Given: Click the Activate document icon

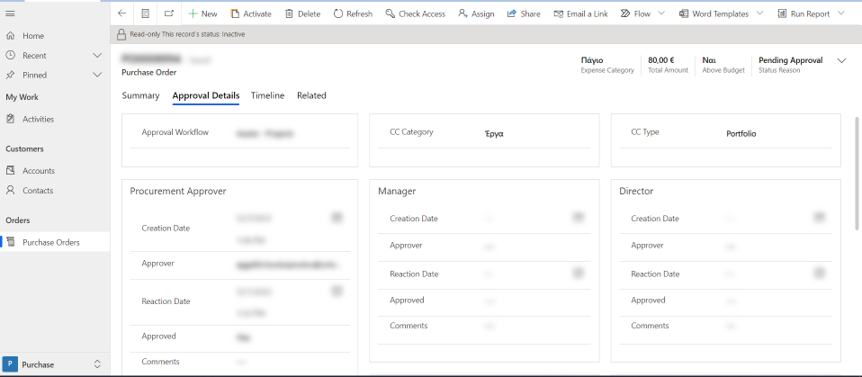Looking at the screenshot, I should (235, 14).
